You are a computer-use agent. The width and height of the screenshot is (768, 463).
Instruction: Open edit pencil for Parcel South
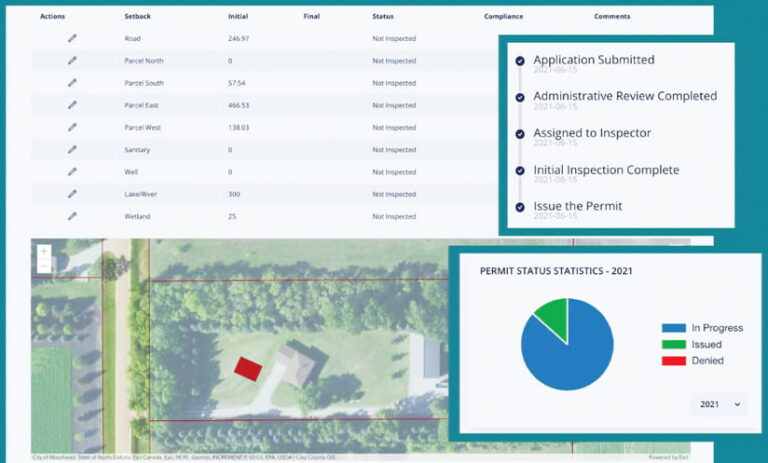pos(72,83)
